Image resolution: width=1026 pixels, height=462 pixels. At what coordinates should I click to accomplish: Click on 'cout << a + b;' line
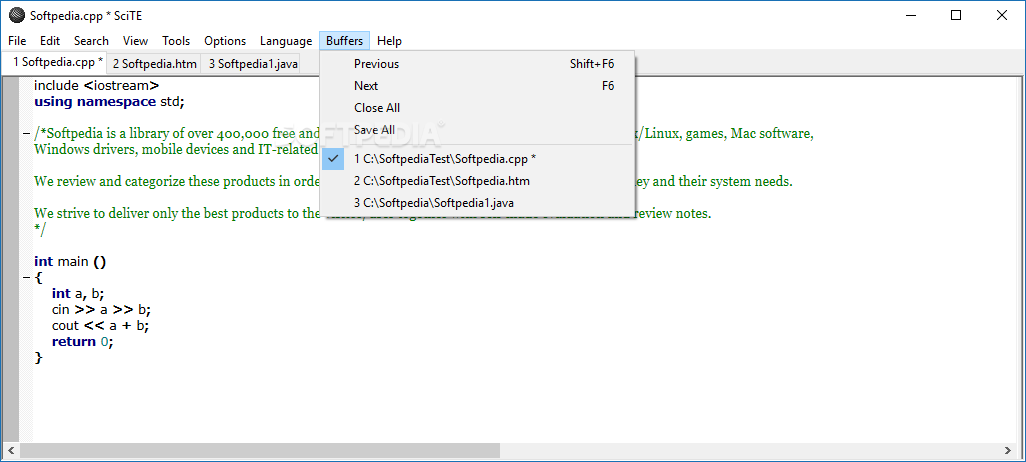coord(101,326)
